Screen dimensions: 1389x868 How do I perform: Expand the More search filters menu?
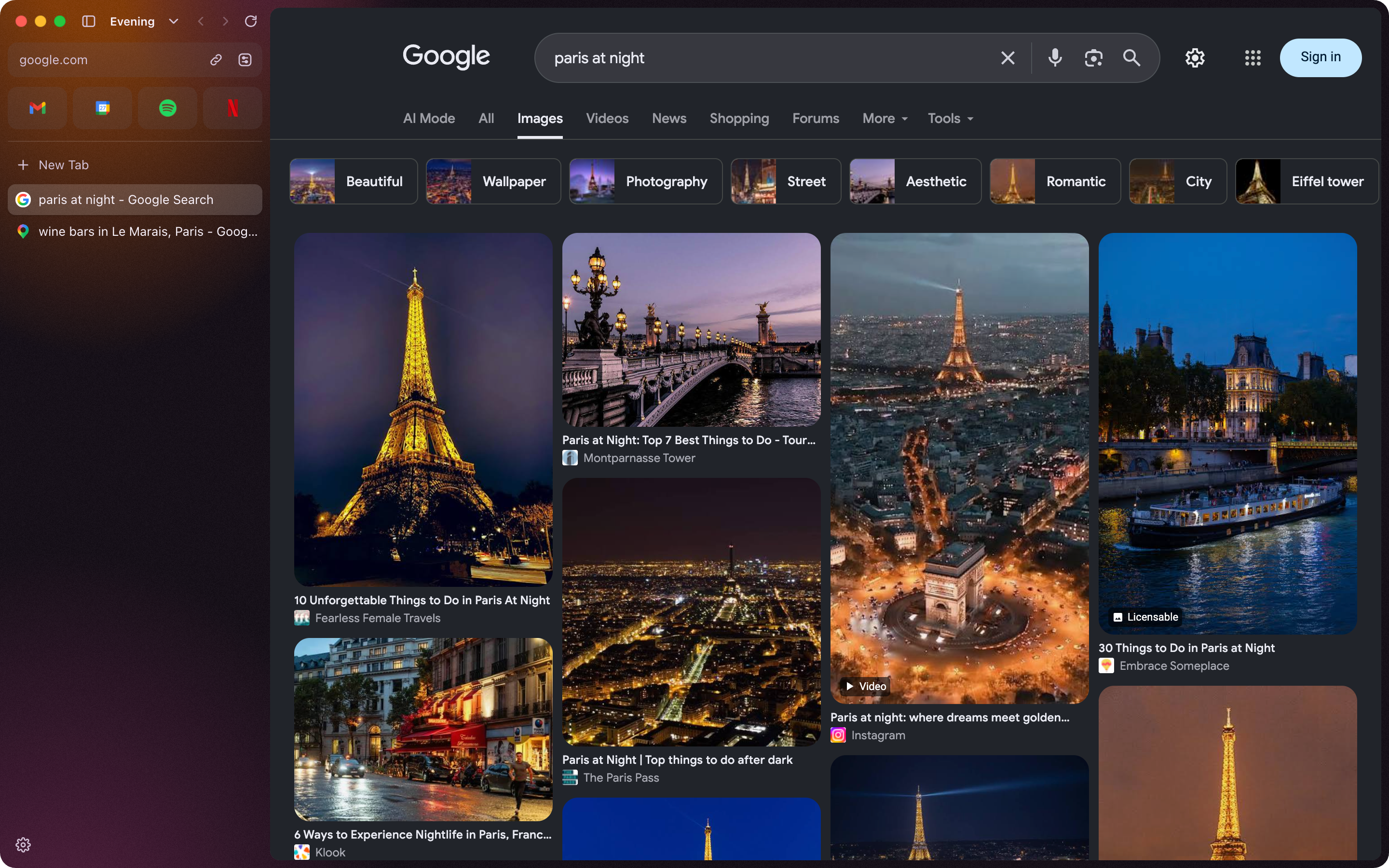[x=885, y=118]
